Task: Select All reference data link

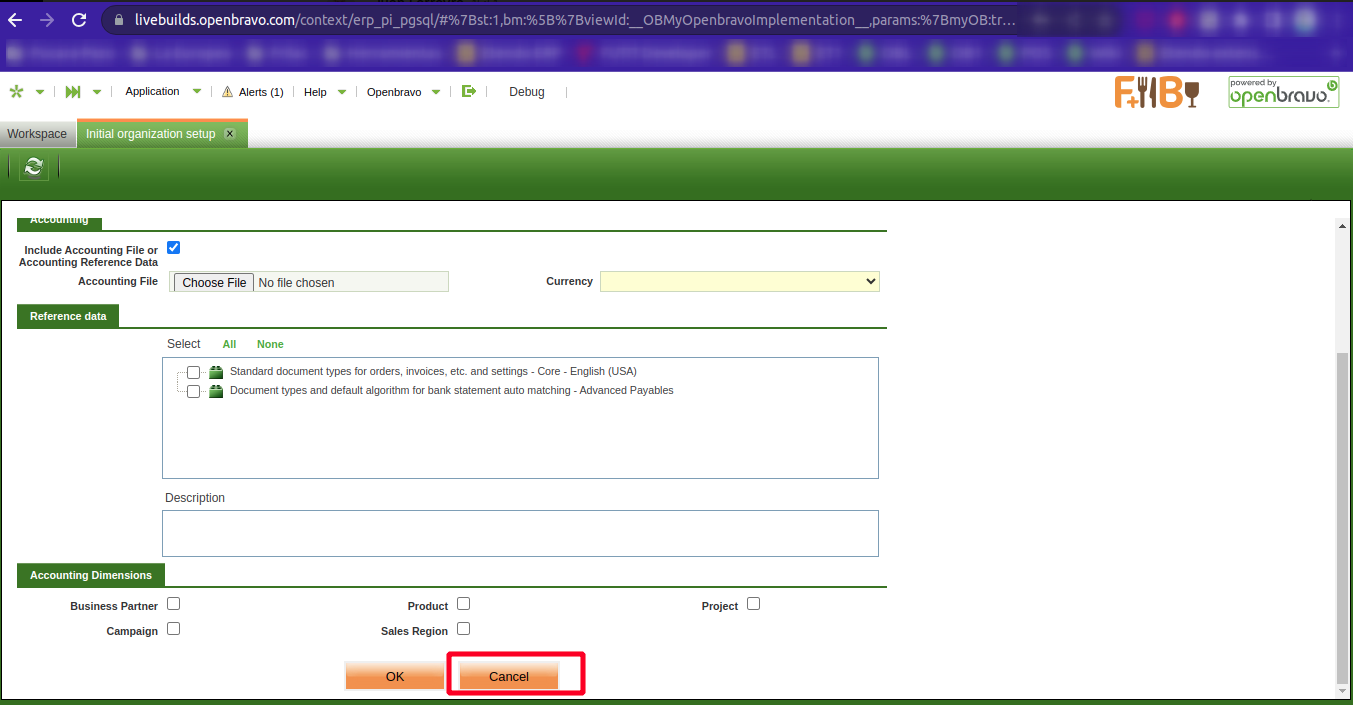Action: tap(229, 344)
